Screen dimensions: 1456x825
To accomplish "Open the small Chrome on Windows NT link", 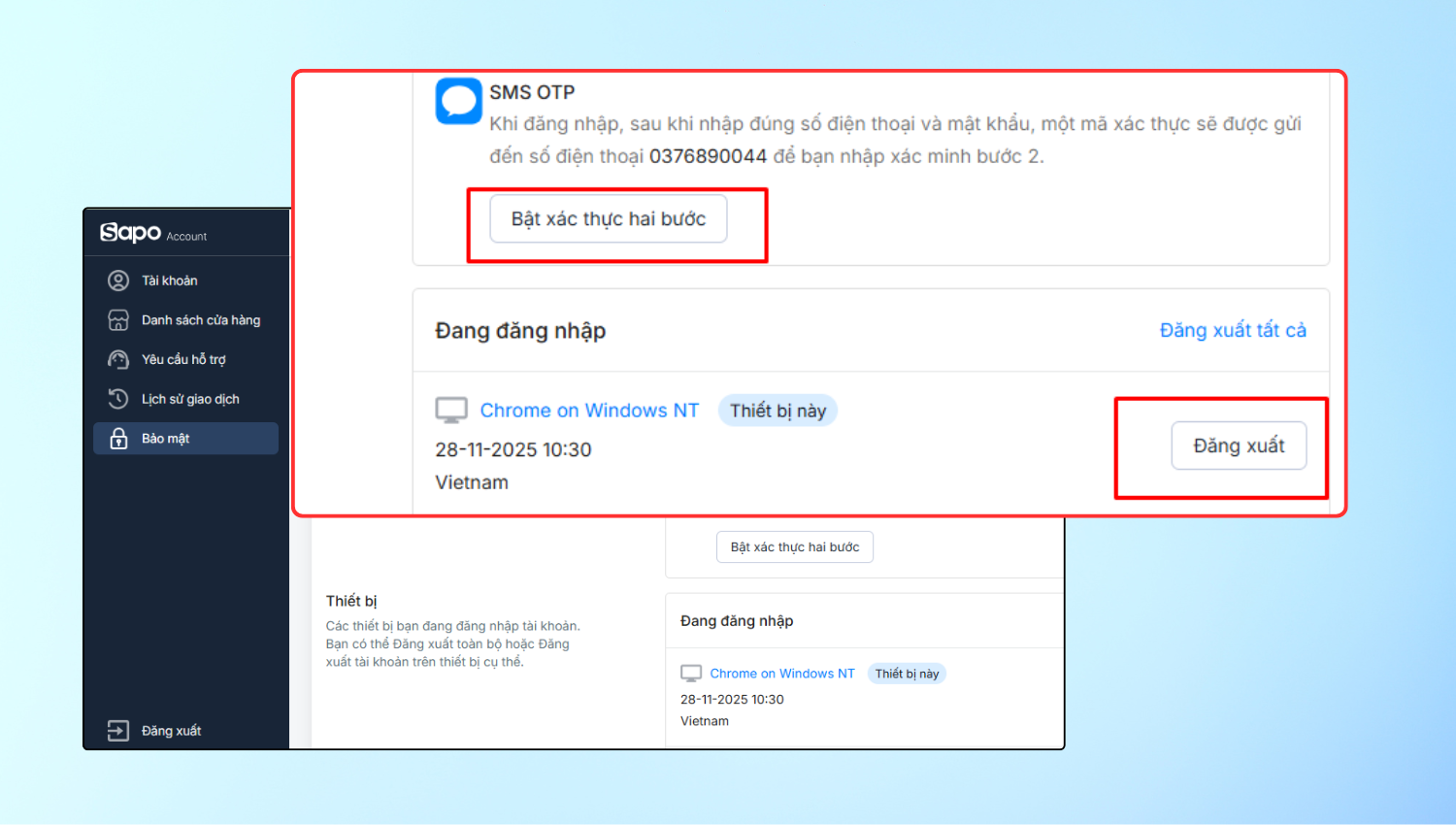I will coord(781,674).
